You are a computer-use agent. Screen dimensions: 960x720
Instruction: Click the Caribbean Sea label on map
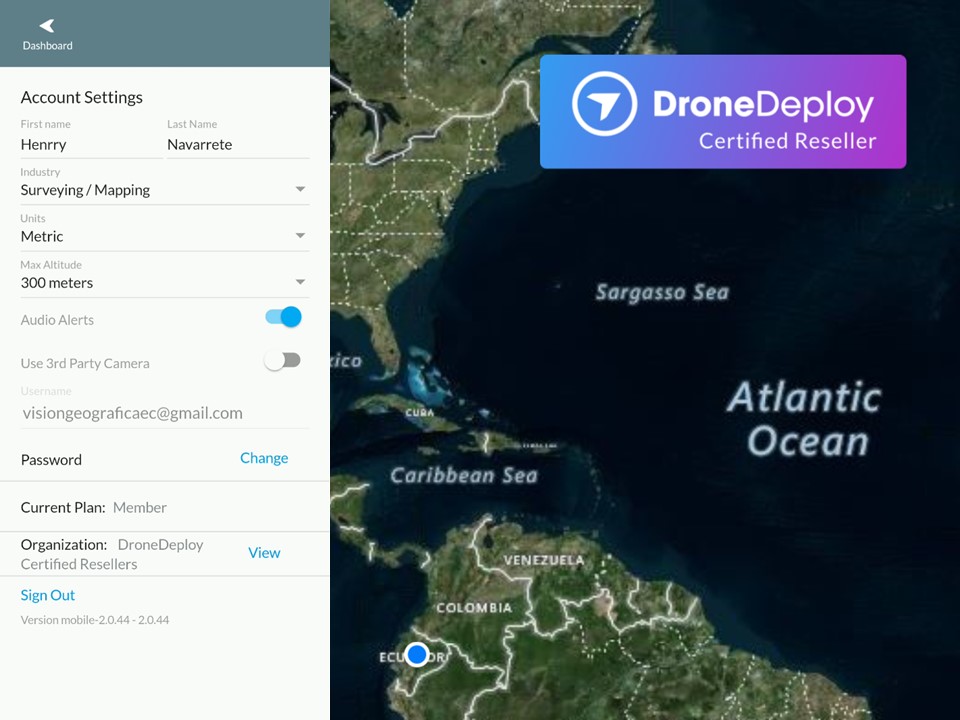(x=464, y=476)
